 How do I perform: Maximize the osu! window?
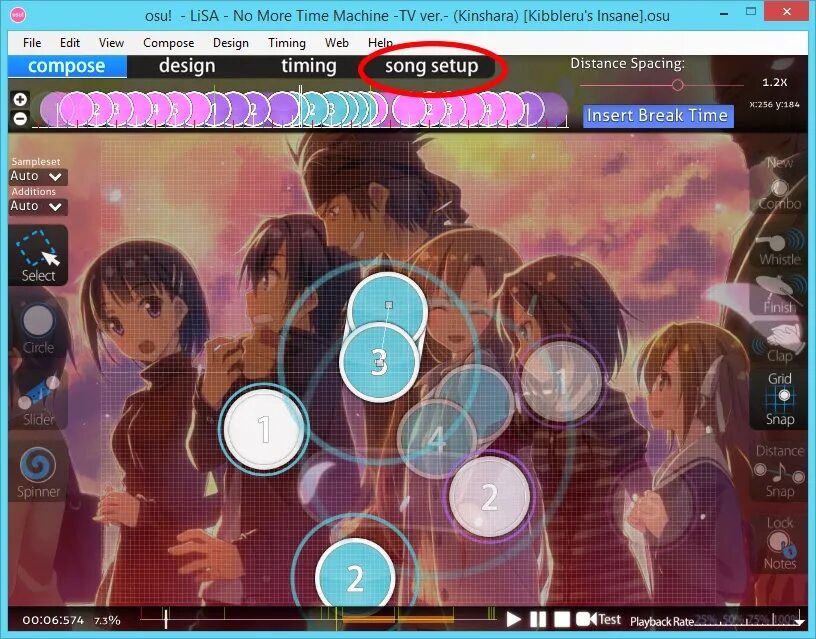tap(751, 11)
